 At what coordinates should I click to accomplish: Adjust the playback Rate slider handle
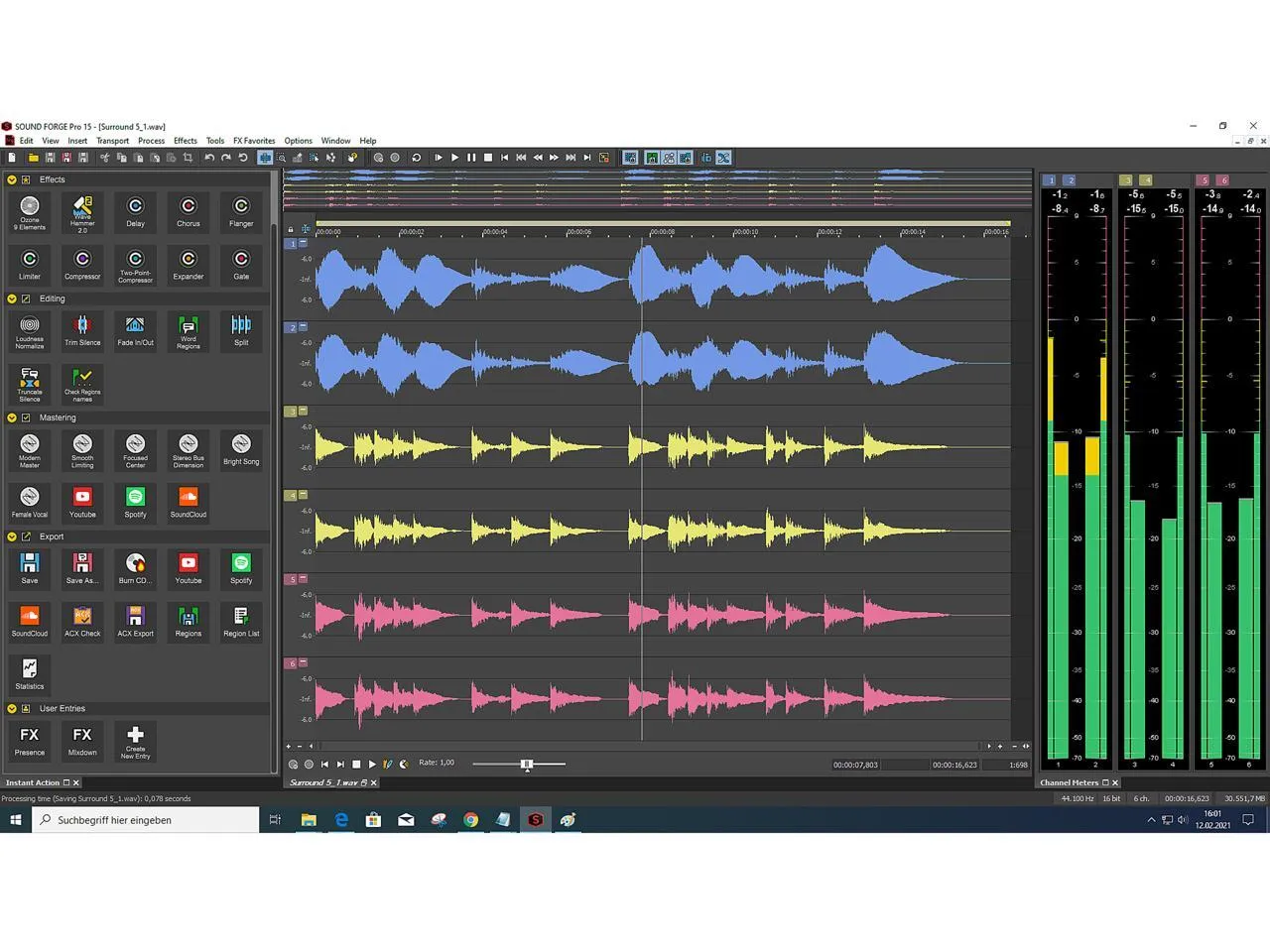point(527,764)
